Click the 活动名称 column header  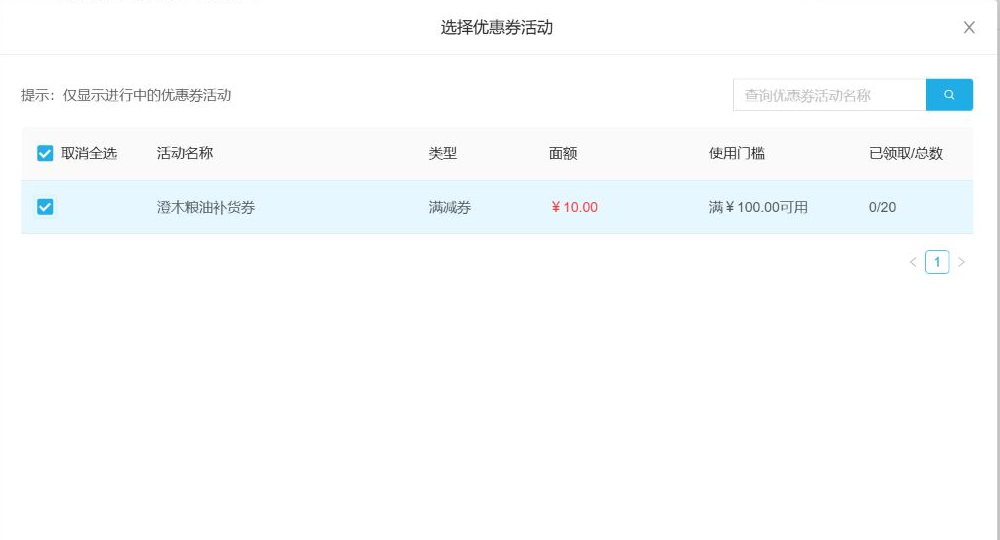click(x=185, y=153)
